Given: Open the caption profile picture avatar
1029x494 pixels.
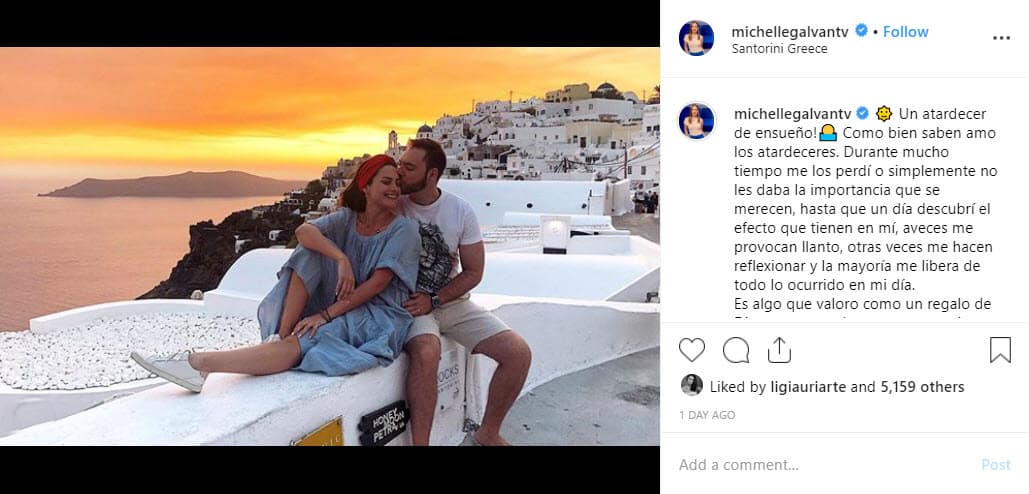Looking at the screenshot, I should coord(696,121).
